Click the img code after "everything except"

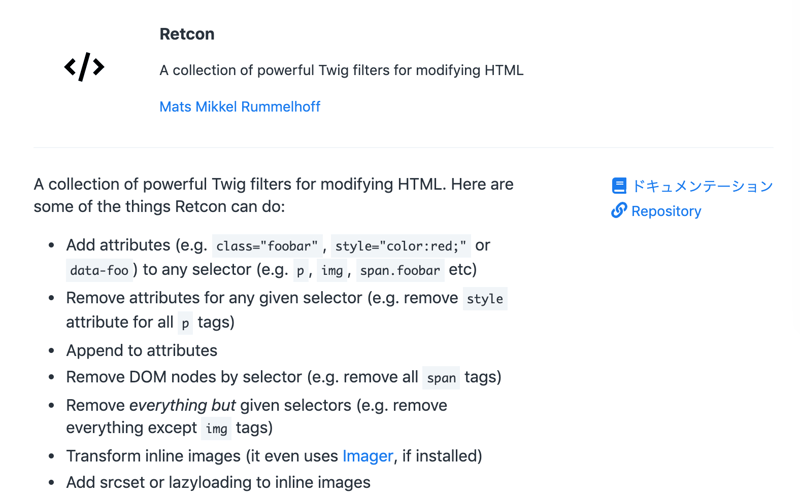(x=216, y=428)
